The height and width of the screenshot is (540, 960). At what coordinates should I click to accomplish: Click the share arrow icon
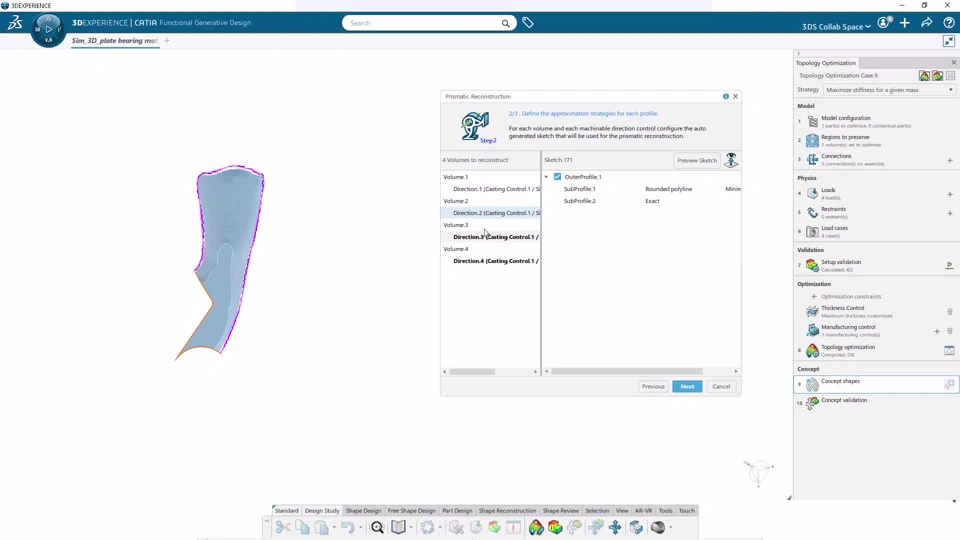927,23
